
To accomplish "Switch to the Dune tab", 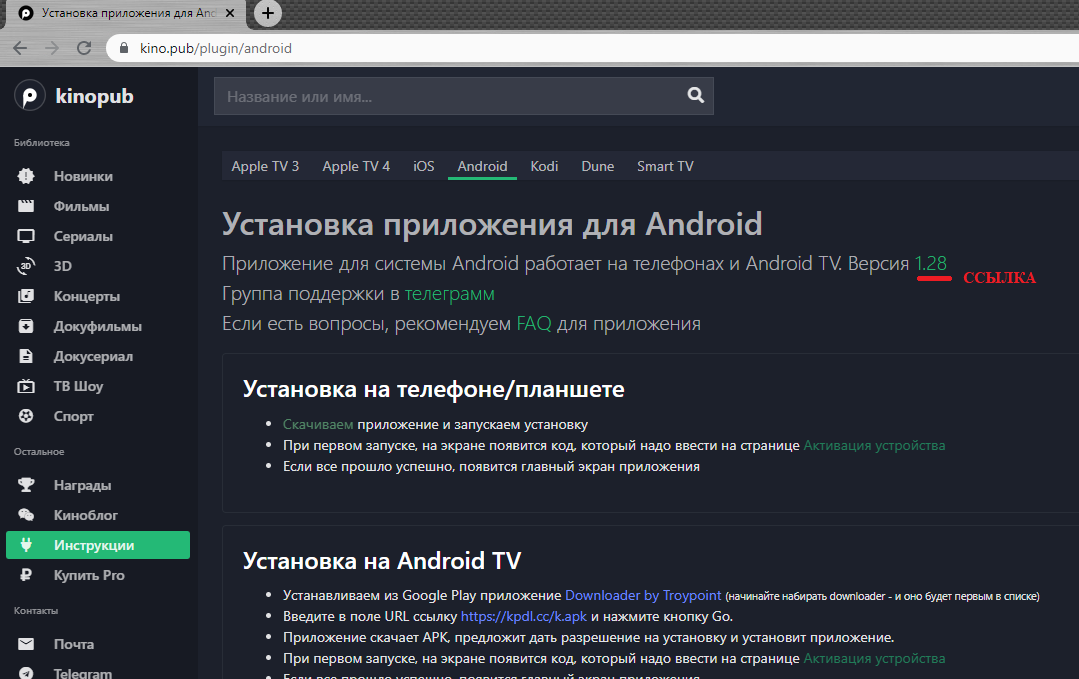I will [597, 166].
